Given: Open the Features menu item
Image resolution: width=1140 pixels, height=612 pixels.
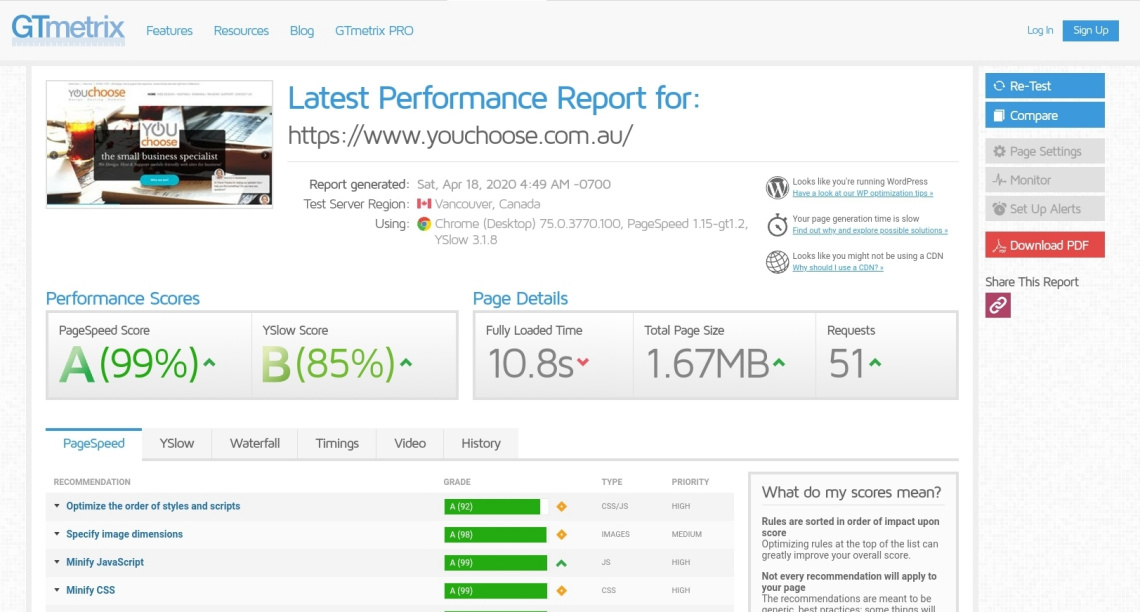Looking at the screenshot, I should pos(169,31).
